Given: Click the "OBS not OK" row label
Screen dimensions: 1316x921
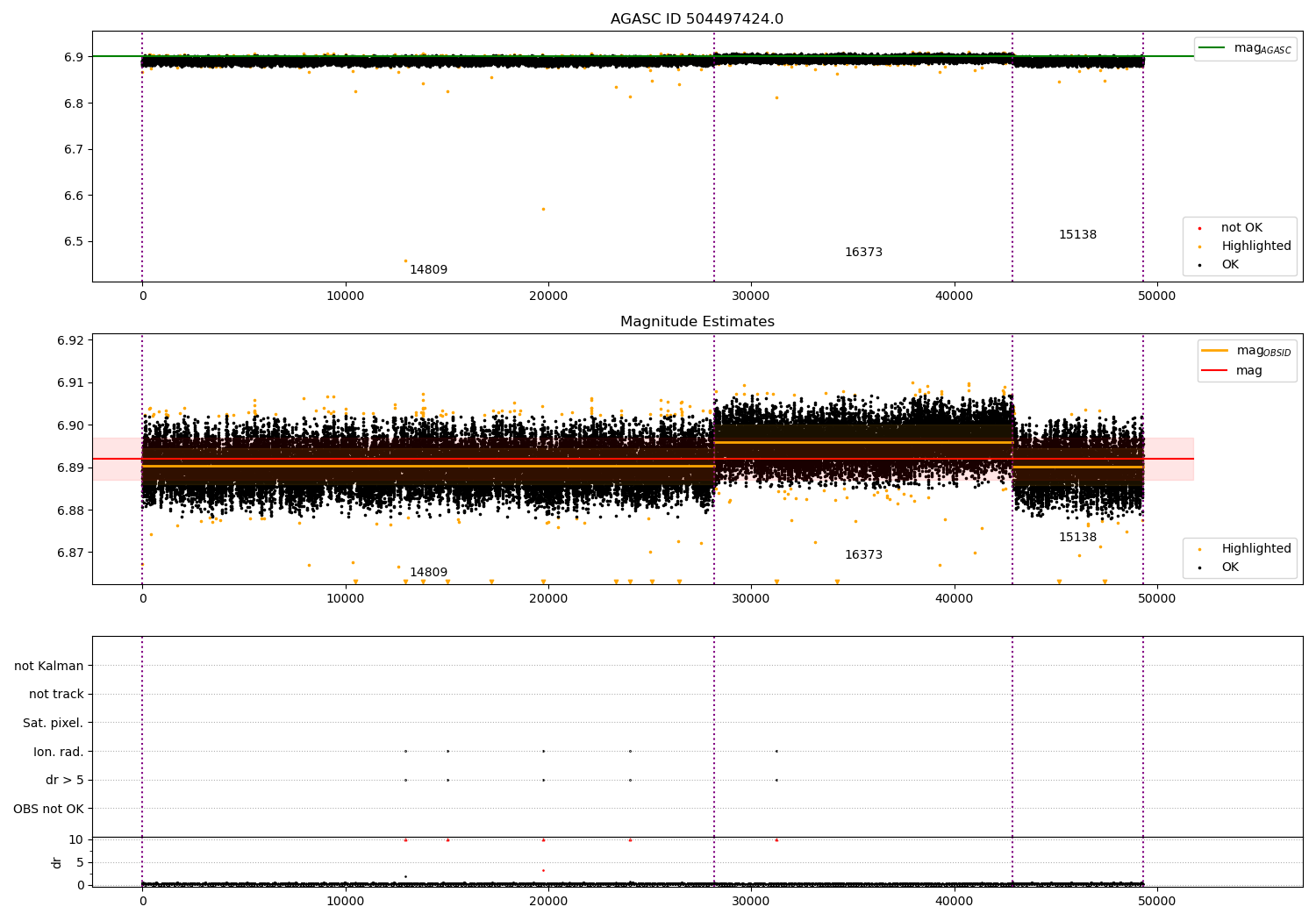Looking at the screenshot, I should pos(48,809).
